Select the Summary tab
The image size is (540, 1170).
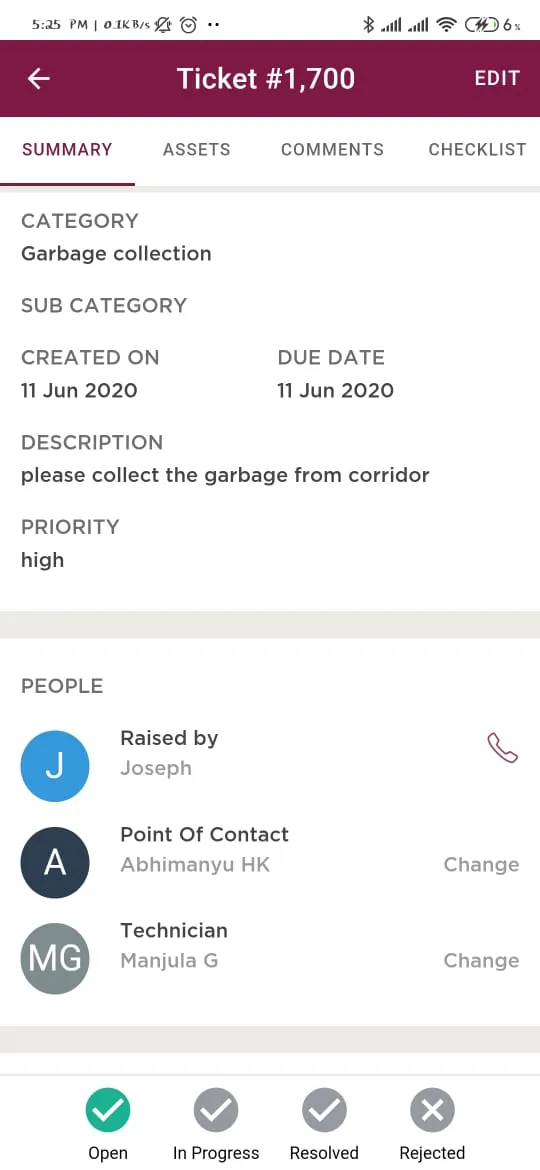click(x=67, y=149)
